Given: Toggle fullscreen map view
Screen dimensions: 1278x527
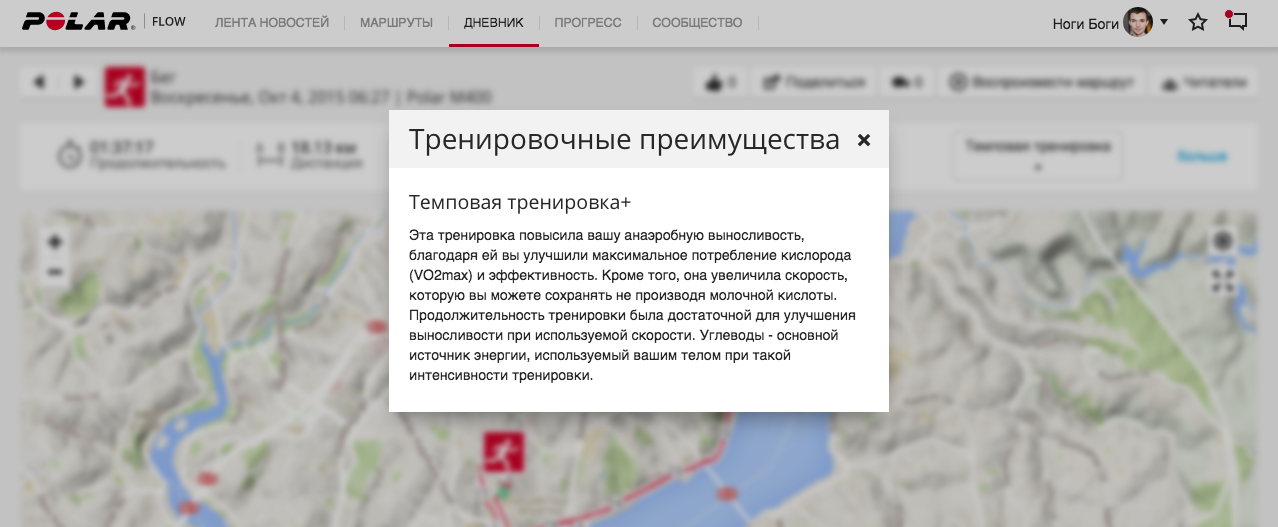Looking at the screenshot, I should 1222,281.
